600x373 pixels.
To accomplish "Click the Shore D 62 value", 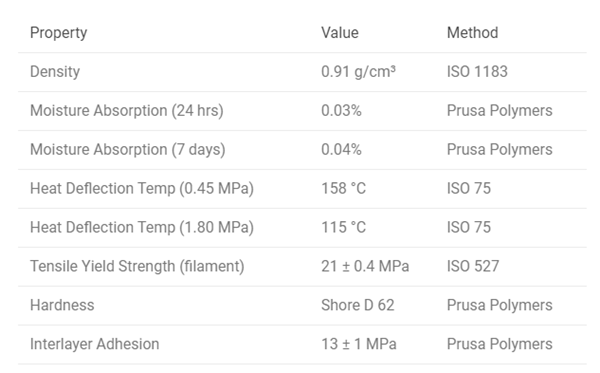I will pos(358,305).
